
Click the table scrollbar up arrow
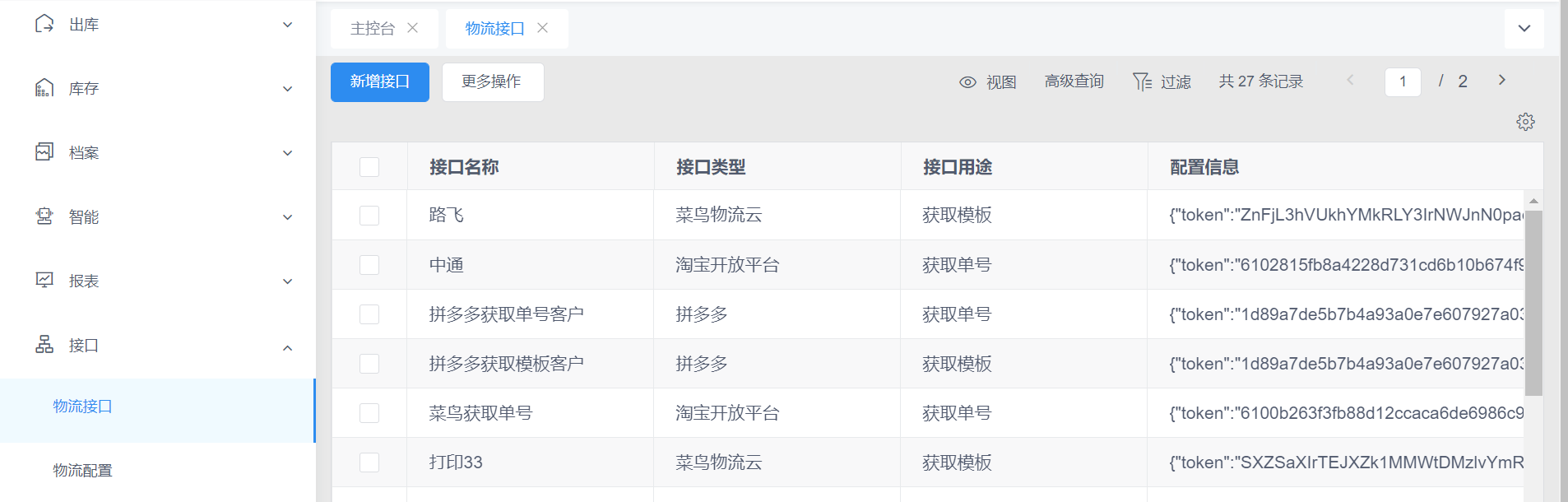(1533, 201)
